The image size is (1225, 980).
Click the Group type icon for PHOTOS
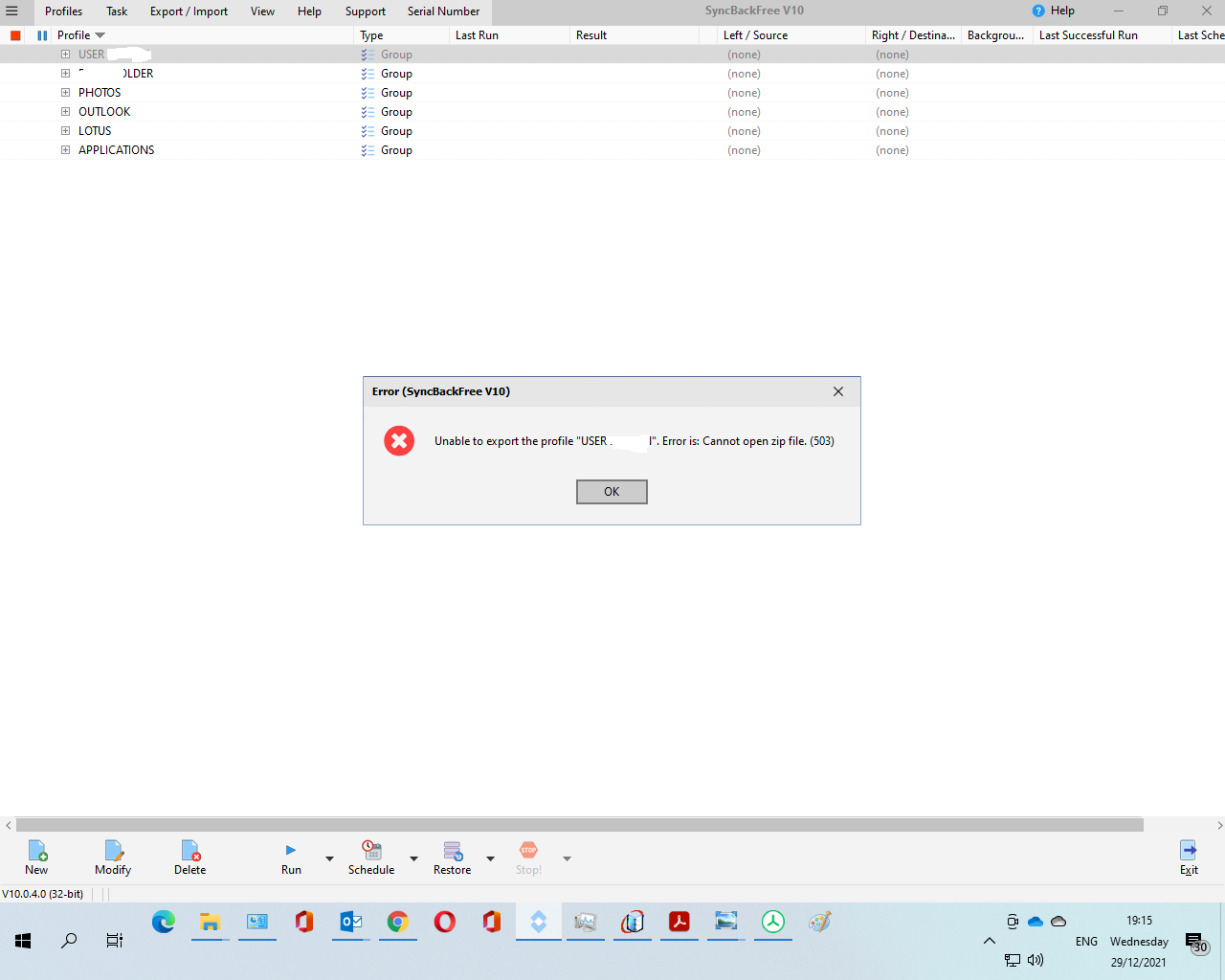(x=367, y=93)
